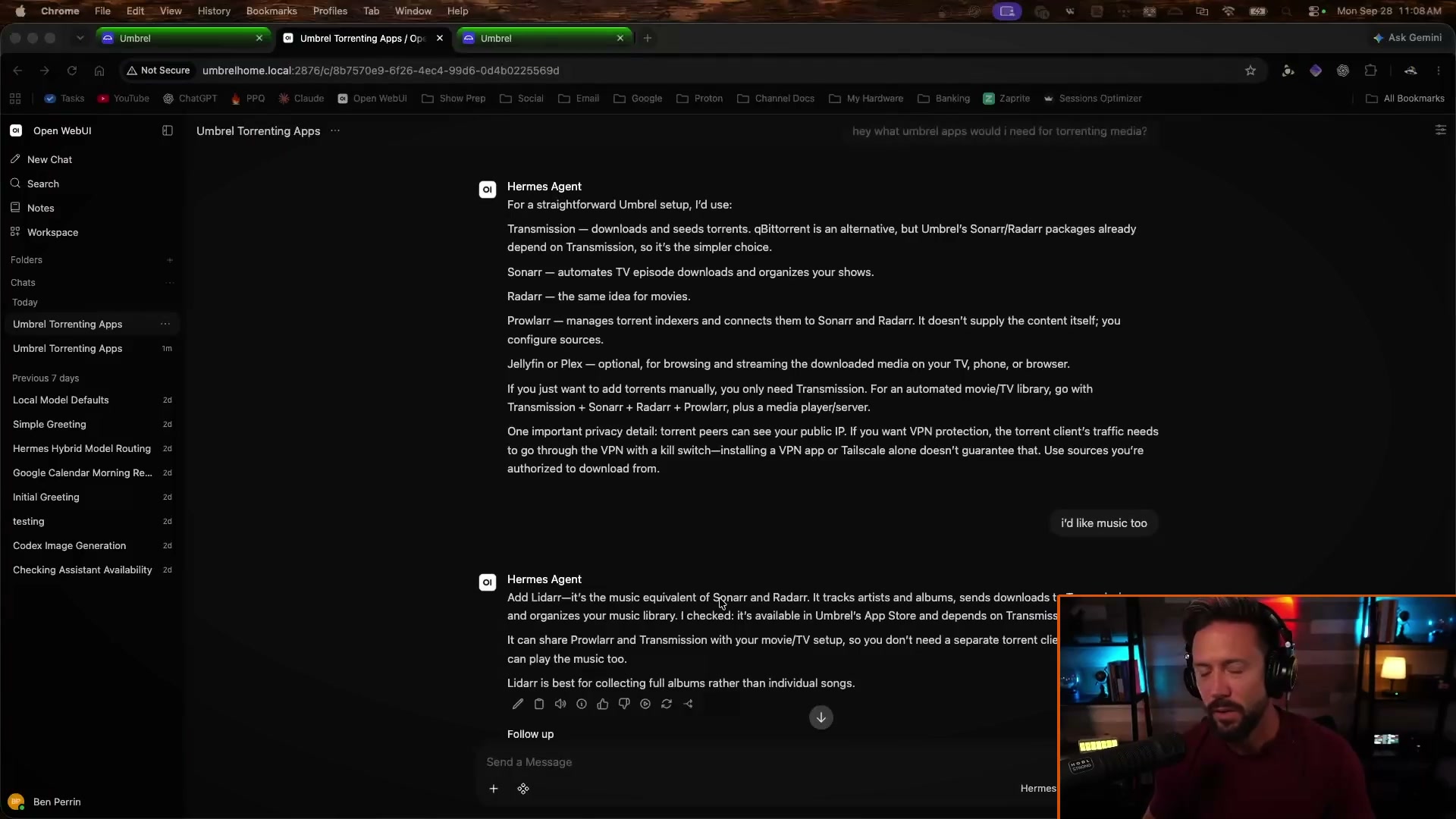Open integrations icon beside plus in message box
1456x819 pixels.
tap(523, 789)
